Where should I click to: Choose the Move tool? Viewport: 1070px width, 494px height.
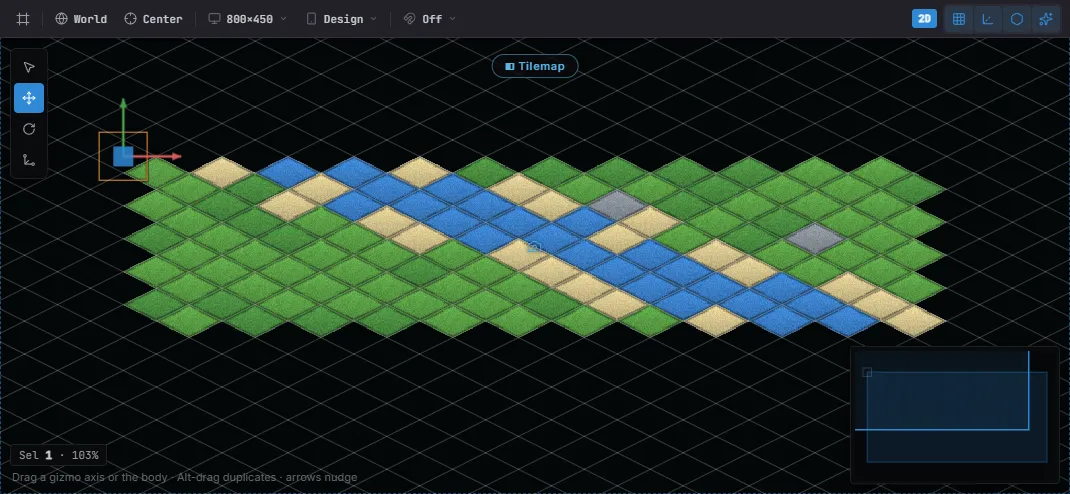[x=29, y=98]
